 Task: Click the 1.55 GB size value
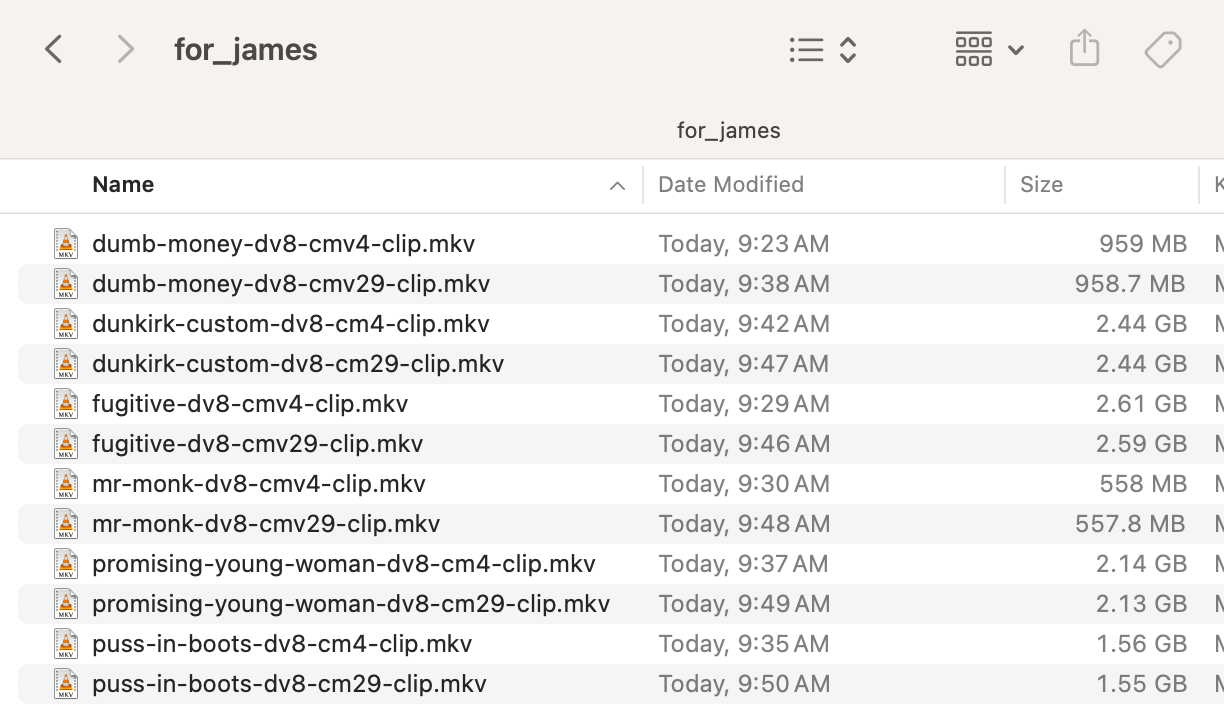1141,683
